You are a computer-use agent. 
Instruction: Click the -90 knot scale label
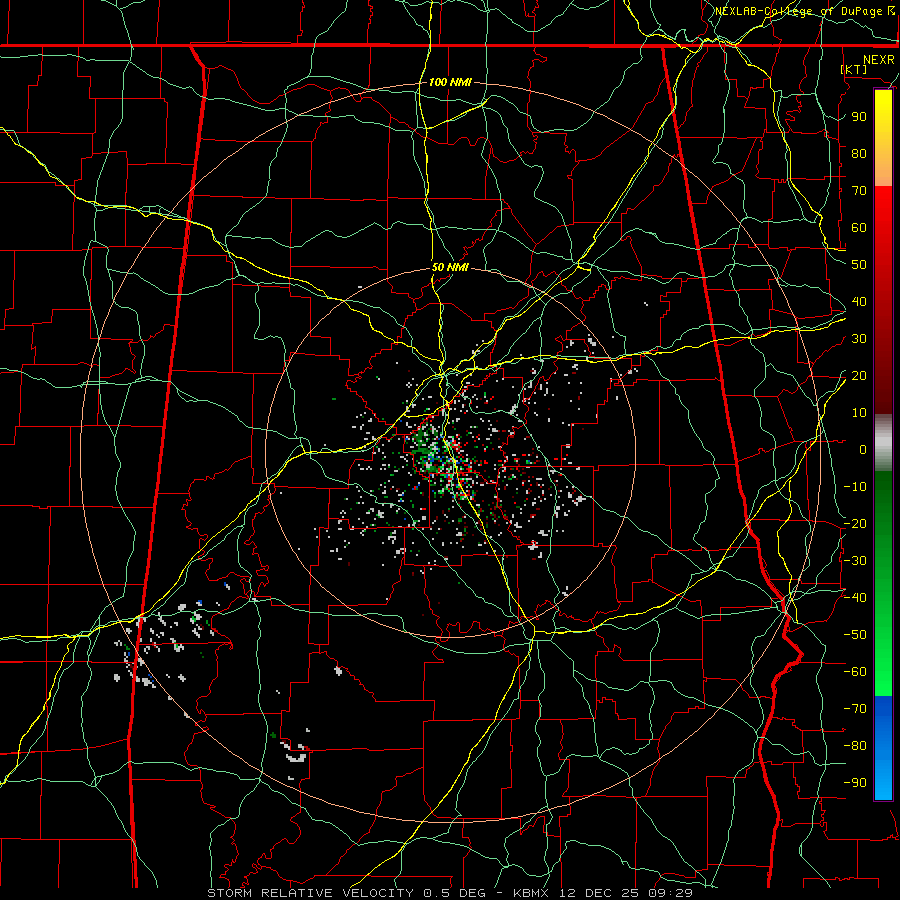coord(855,783)
